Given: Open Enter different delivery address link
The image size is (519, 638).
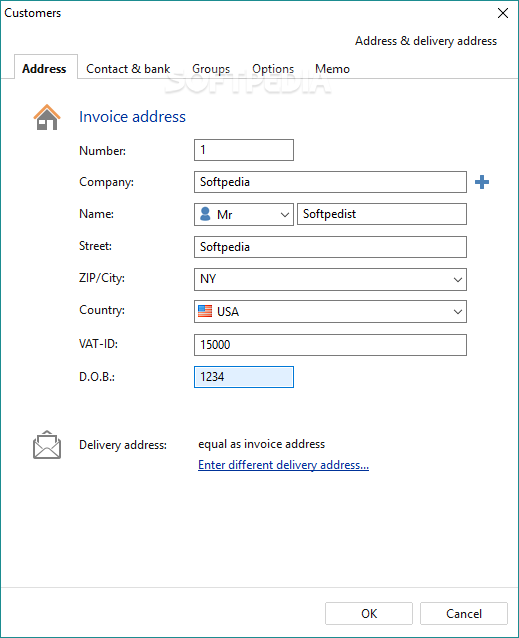Looking at the screenshot, I should 283,465.
